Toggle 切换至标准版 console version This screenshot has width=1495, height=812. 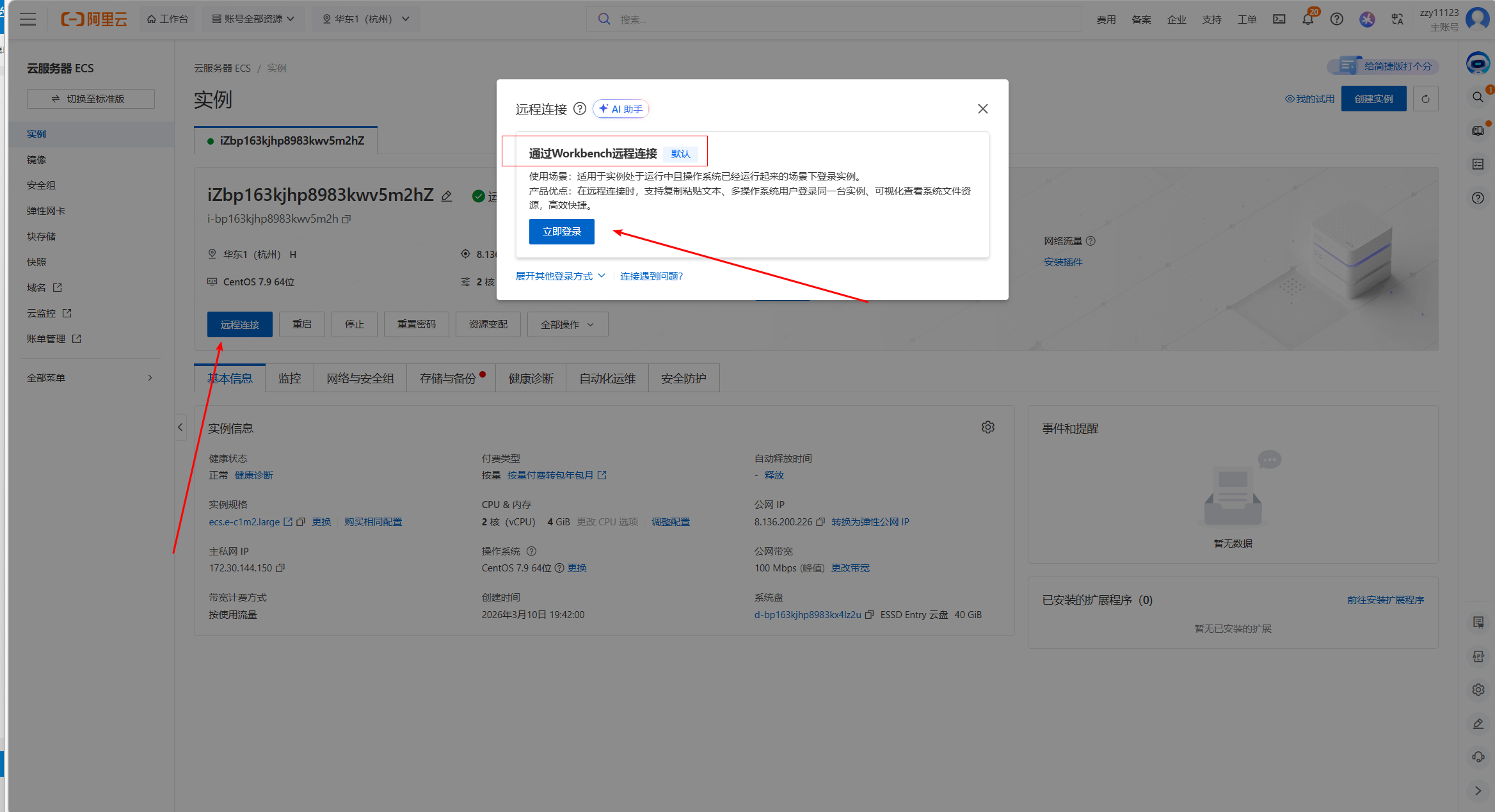[x=90, y=99]
